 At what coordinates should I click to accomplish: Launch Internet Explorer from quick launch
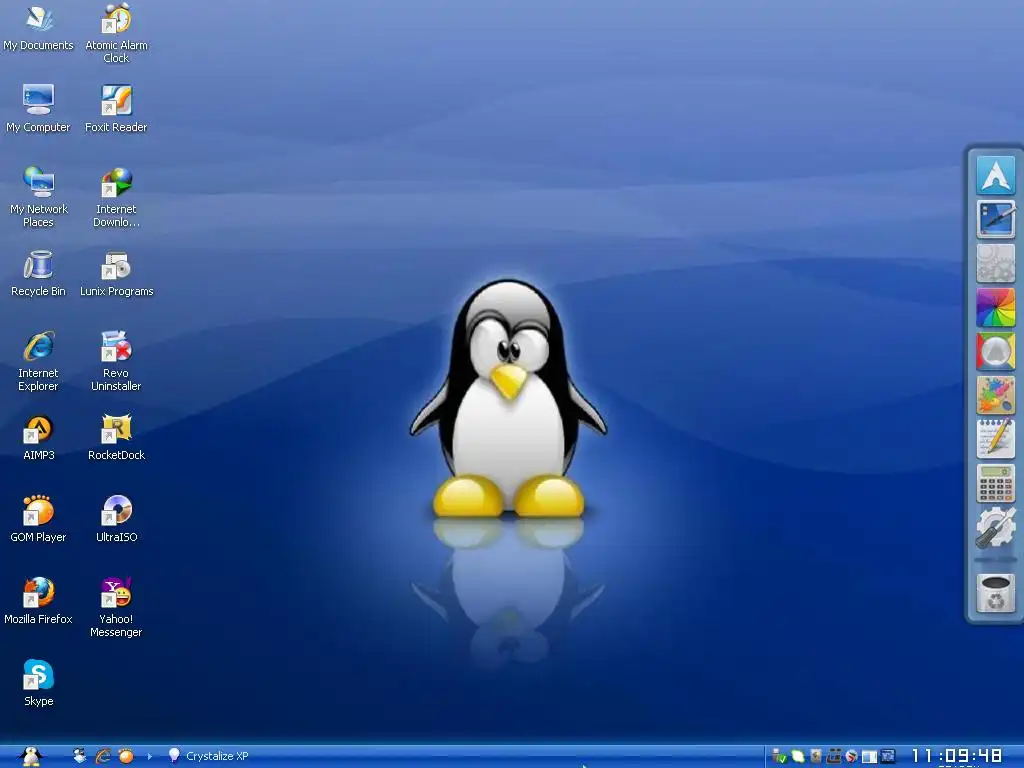click(x=103, y=756)
